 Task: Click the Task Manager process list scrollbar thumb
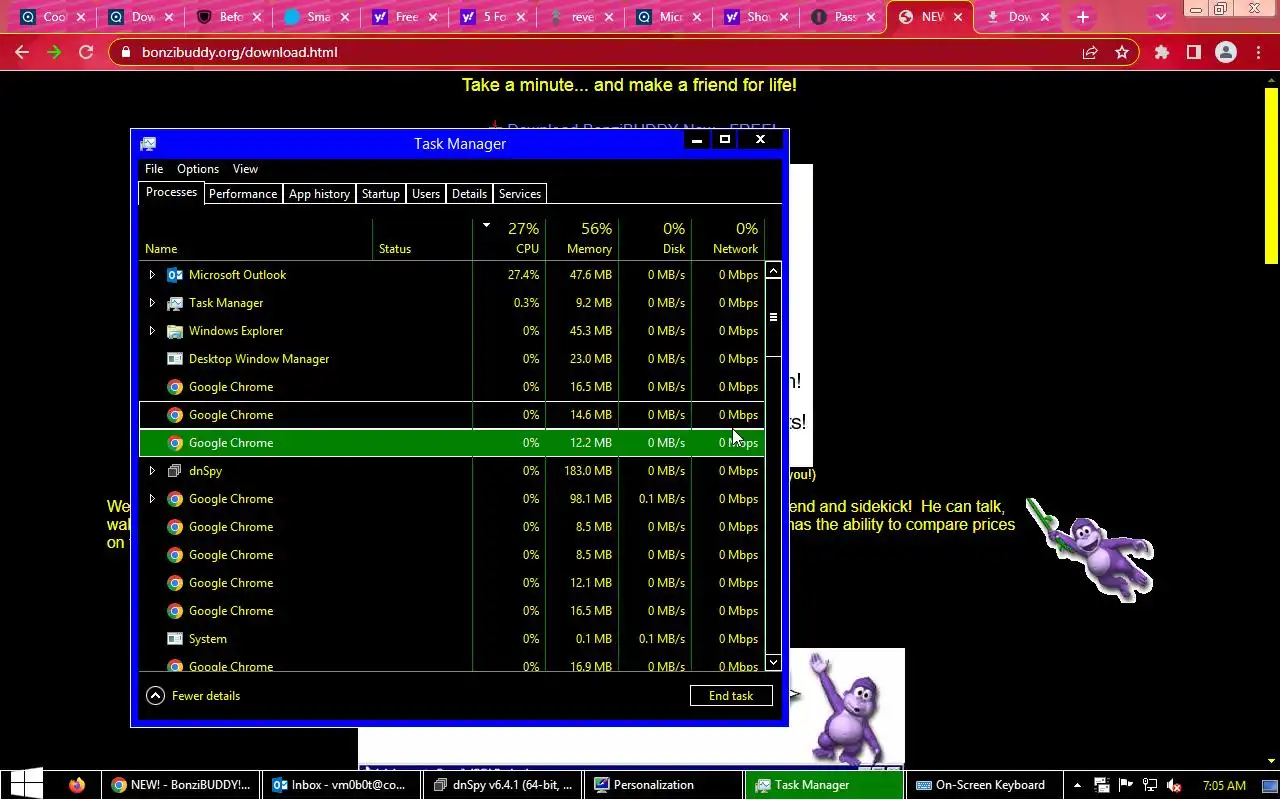pos(773,318)
